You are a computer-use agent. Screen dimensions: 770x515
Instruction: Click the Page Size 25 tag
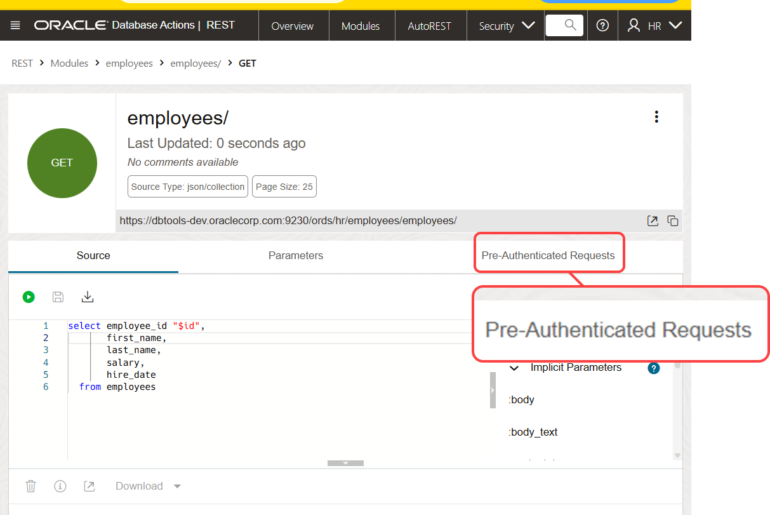point(284,187)
